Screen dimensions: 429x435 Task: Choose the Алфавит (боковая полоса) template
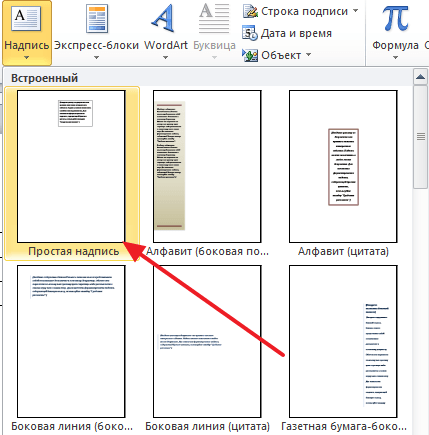207,166
